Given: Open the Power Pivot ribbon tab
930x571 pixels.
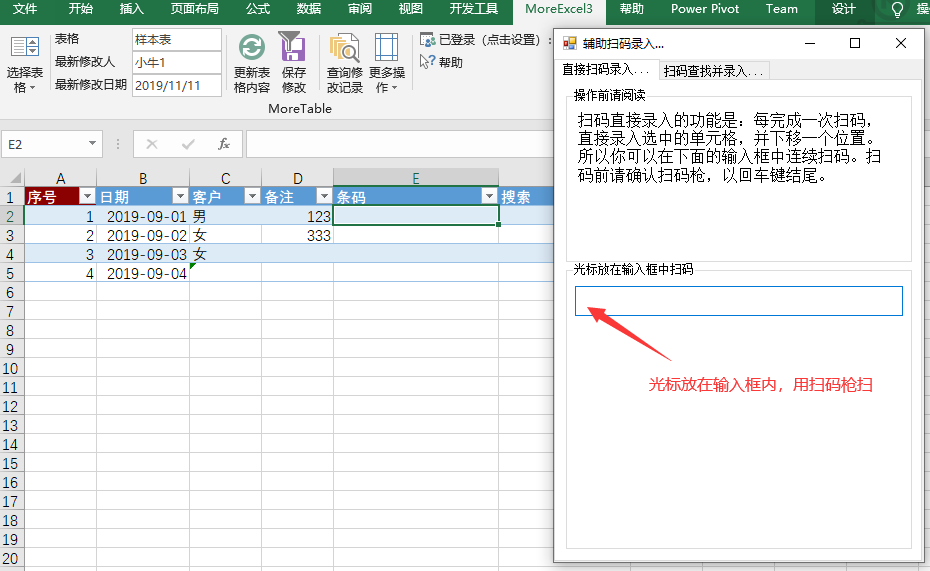Looking at the screenshot, I should point(705,9).
